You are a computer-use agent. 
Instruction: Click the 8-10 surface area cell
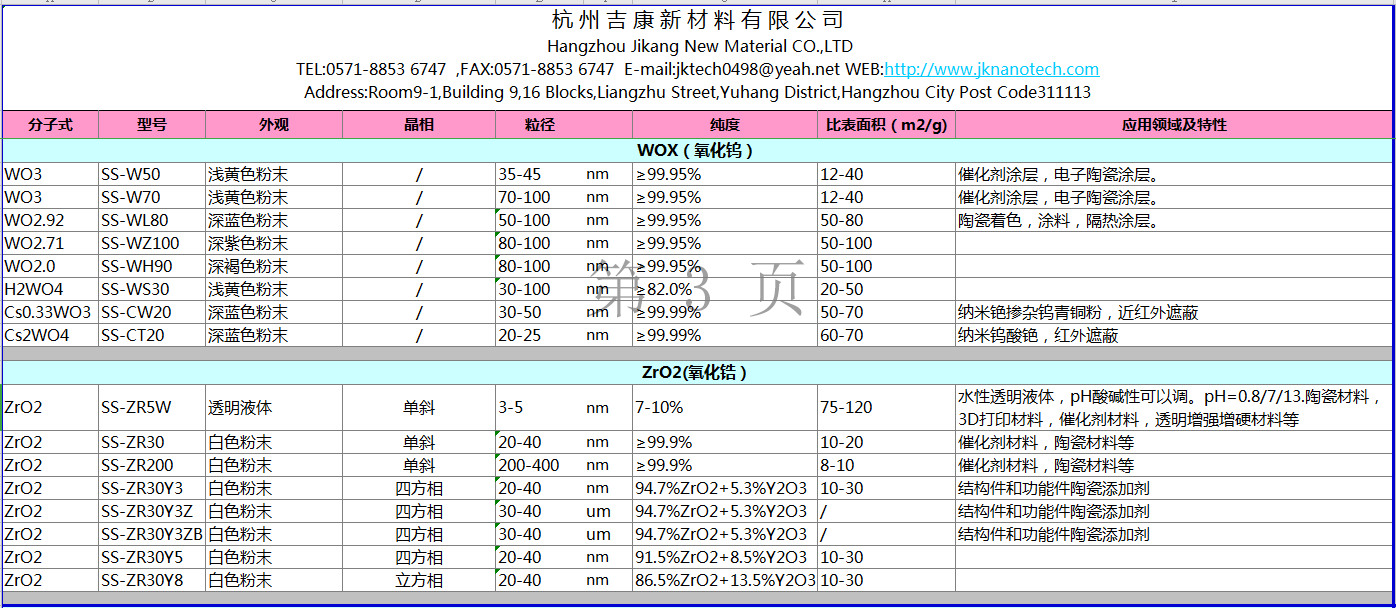(x=886, y=465)
